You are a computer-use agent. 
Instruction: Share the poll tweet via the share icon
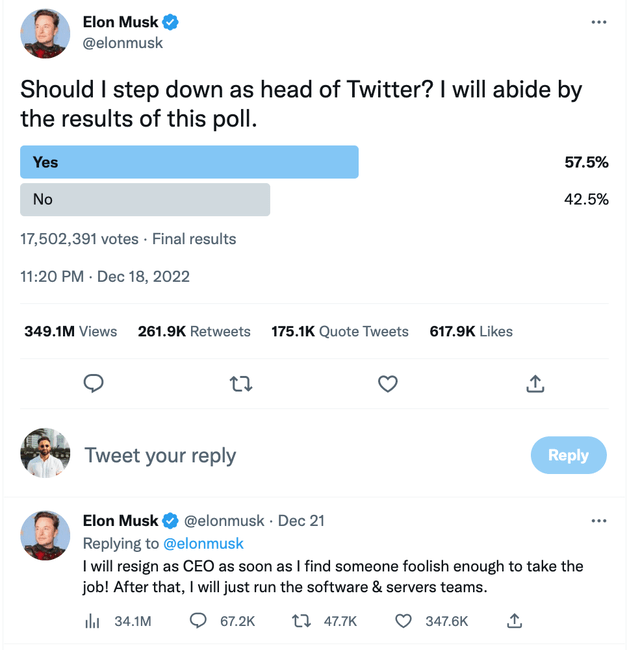coord(535,383)
